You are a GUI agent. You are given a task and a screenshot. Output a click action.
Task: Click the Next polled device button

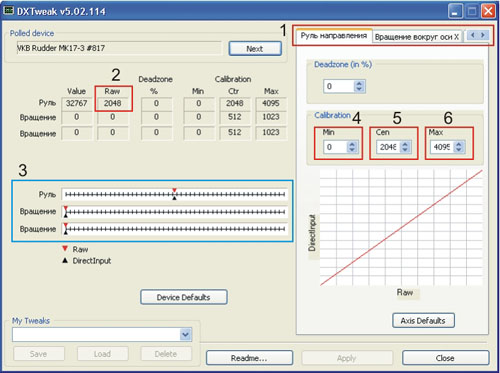[x=255, y=49]
